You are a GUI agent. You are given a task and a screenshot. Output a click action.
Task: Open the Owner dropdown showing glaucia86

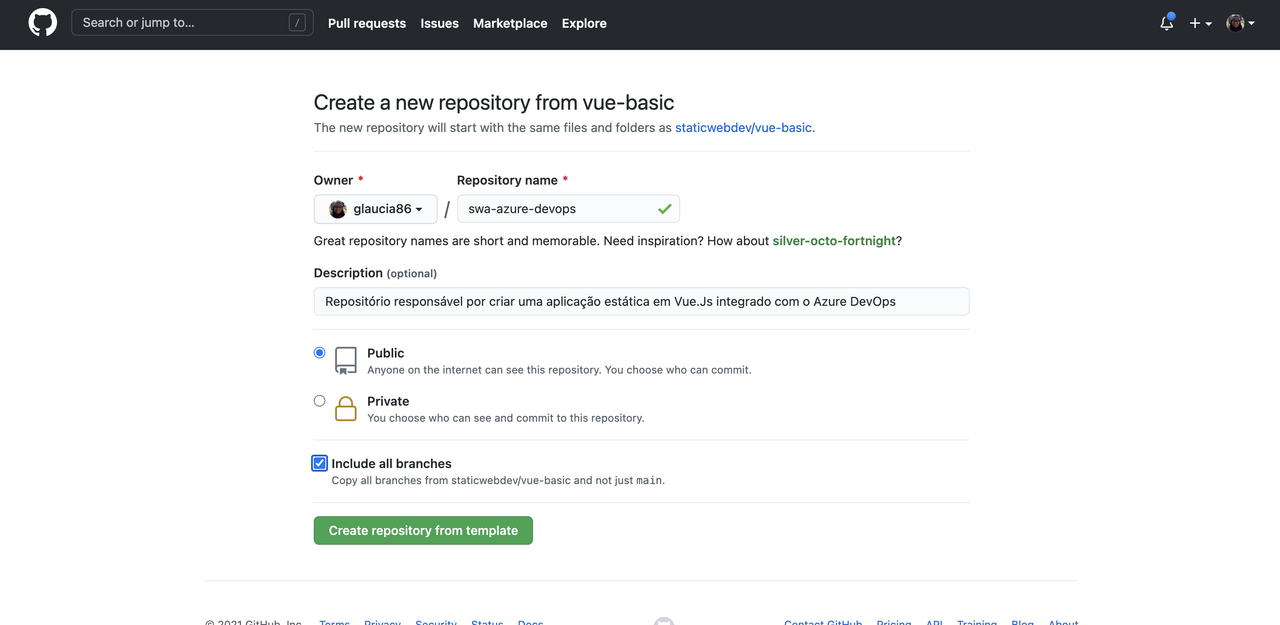[x=375, y=209]
